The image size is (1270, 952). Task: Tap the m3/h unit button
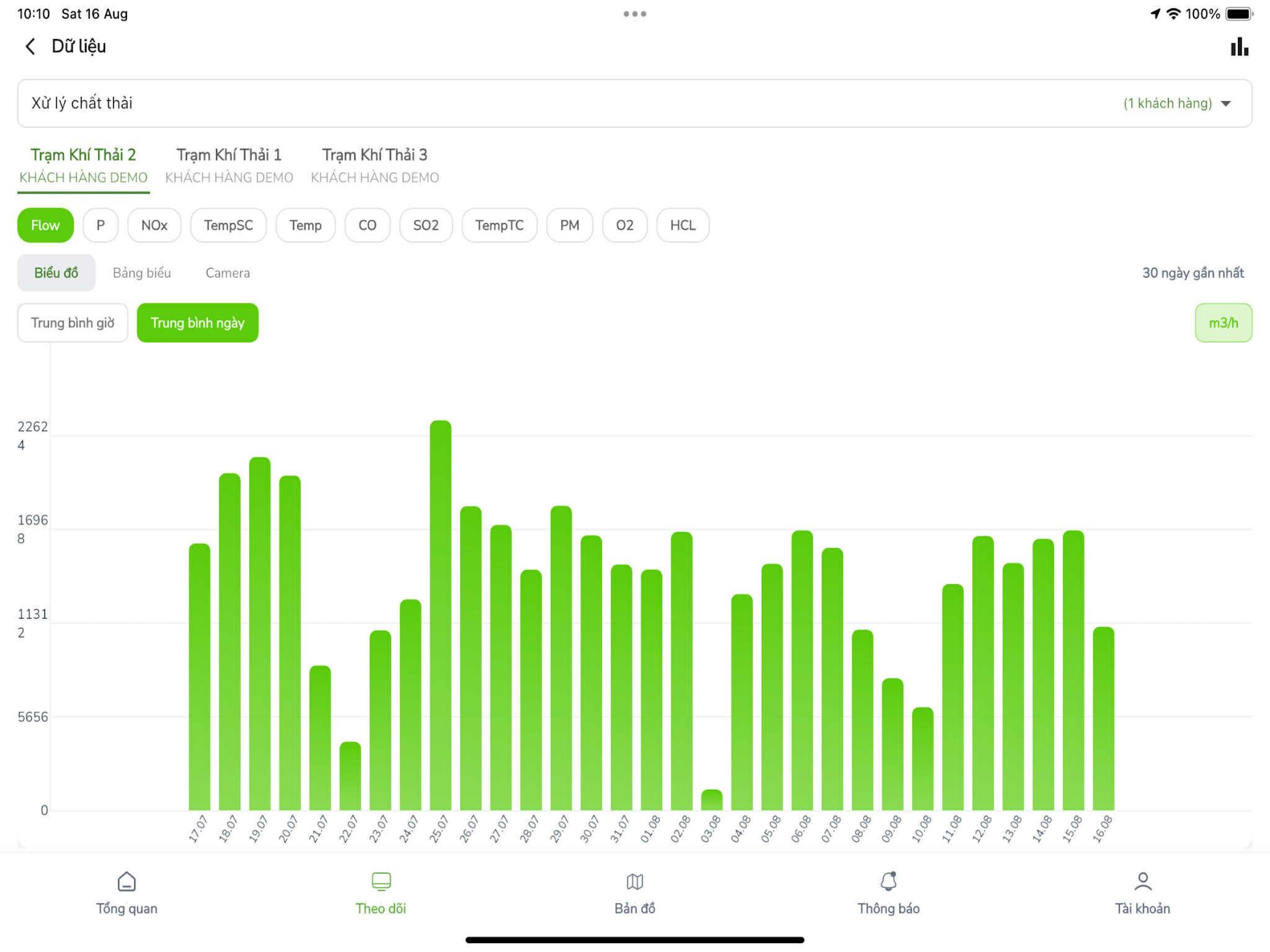[1224, 323]
